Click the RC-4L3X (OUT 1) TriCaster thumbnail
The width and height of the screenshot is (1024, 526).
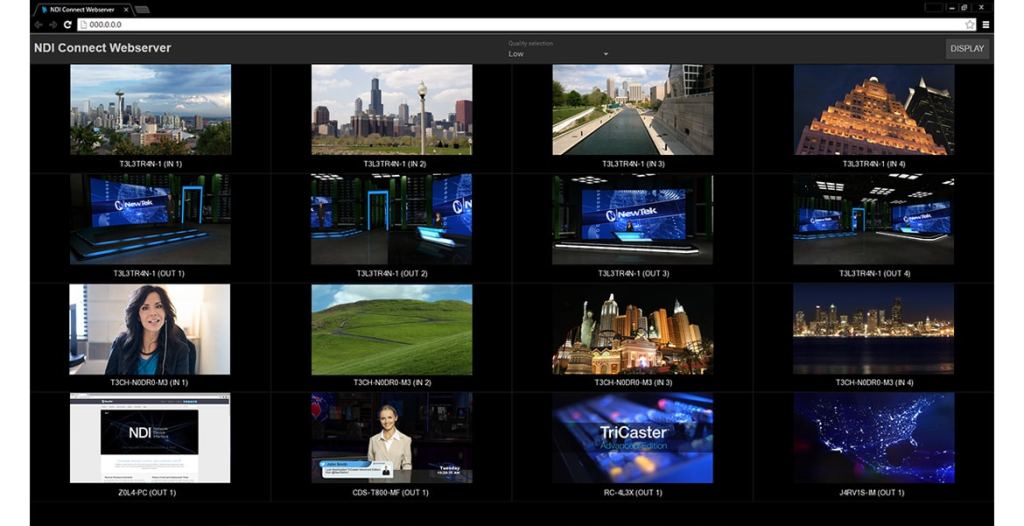click(632, 438)
